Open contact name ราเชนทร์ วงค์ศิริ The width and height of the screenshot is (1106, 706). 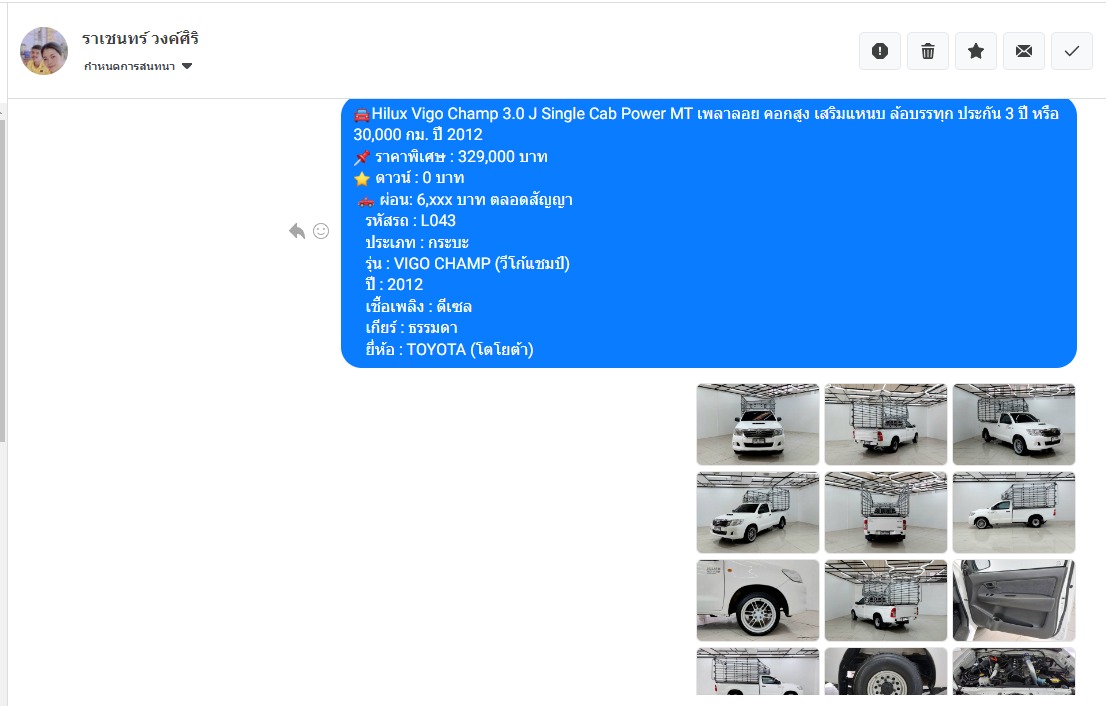coord(140,38)
